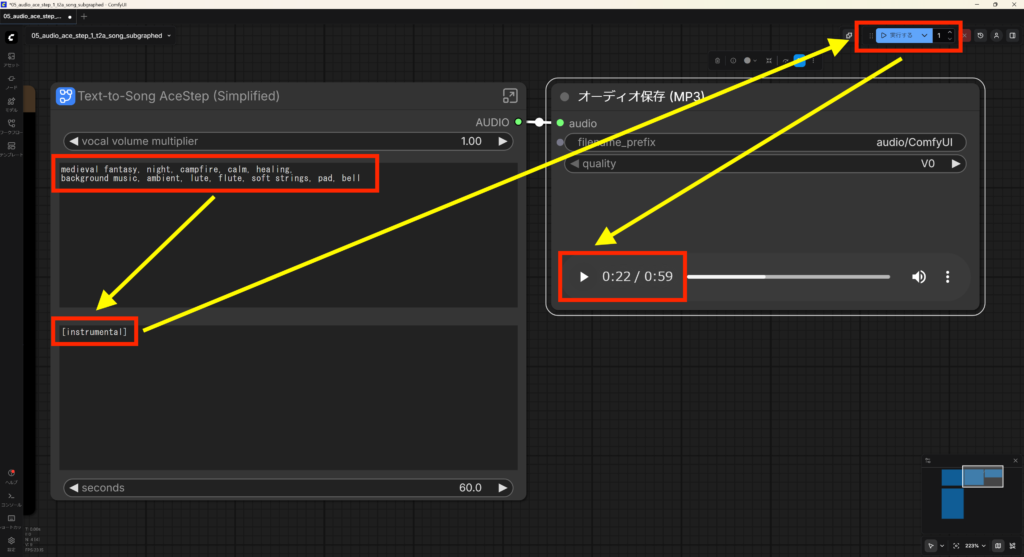
Task: Play the generated audio
Action: (x=584, y=277)
